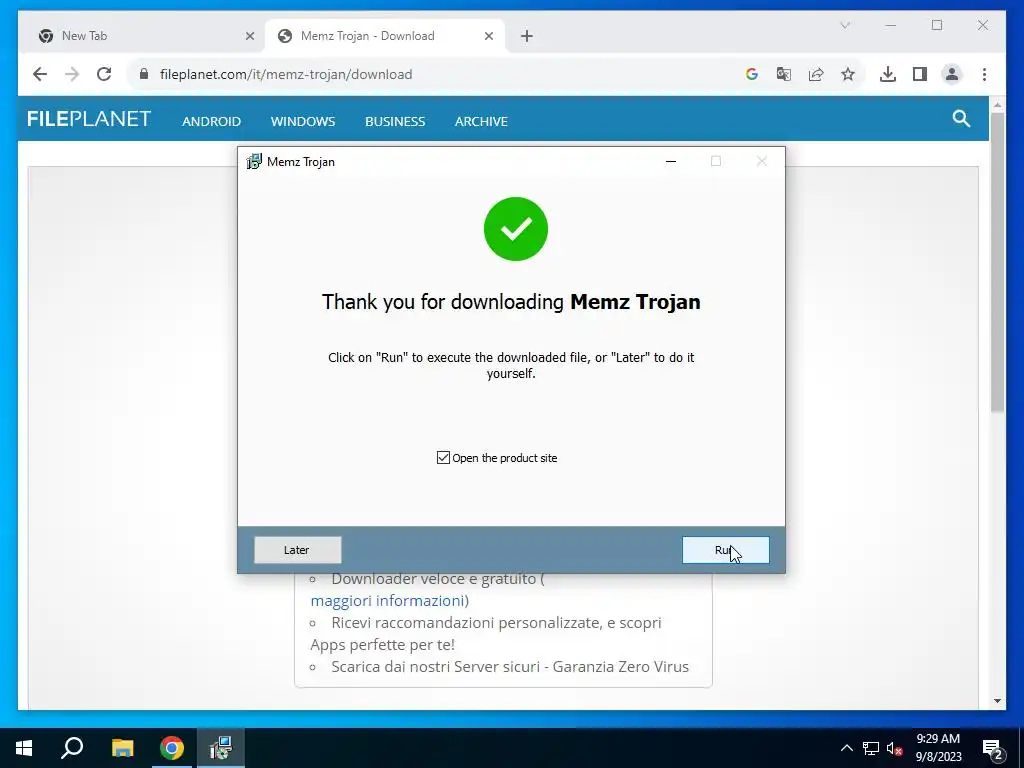Click the Run button
Screen dimensions: 1024x768
(x=726, y=550)
